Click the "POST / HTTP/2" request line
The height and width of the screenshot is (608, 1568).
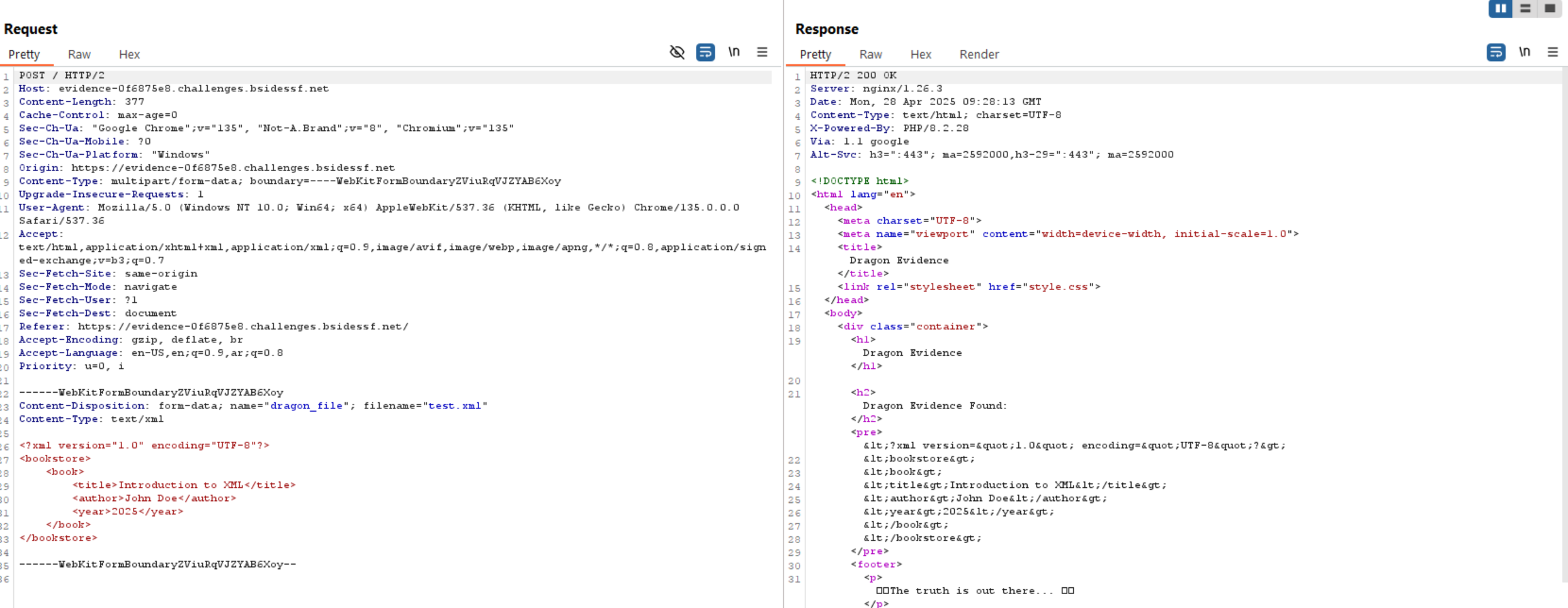(x=62, y=76)
